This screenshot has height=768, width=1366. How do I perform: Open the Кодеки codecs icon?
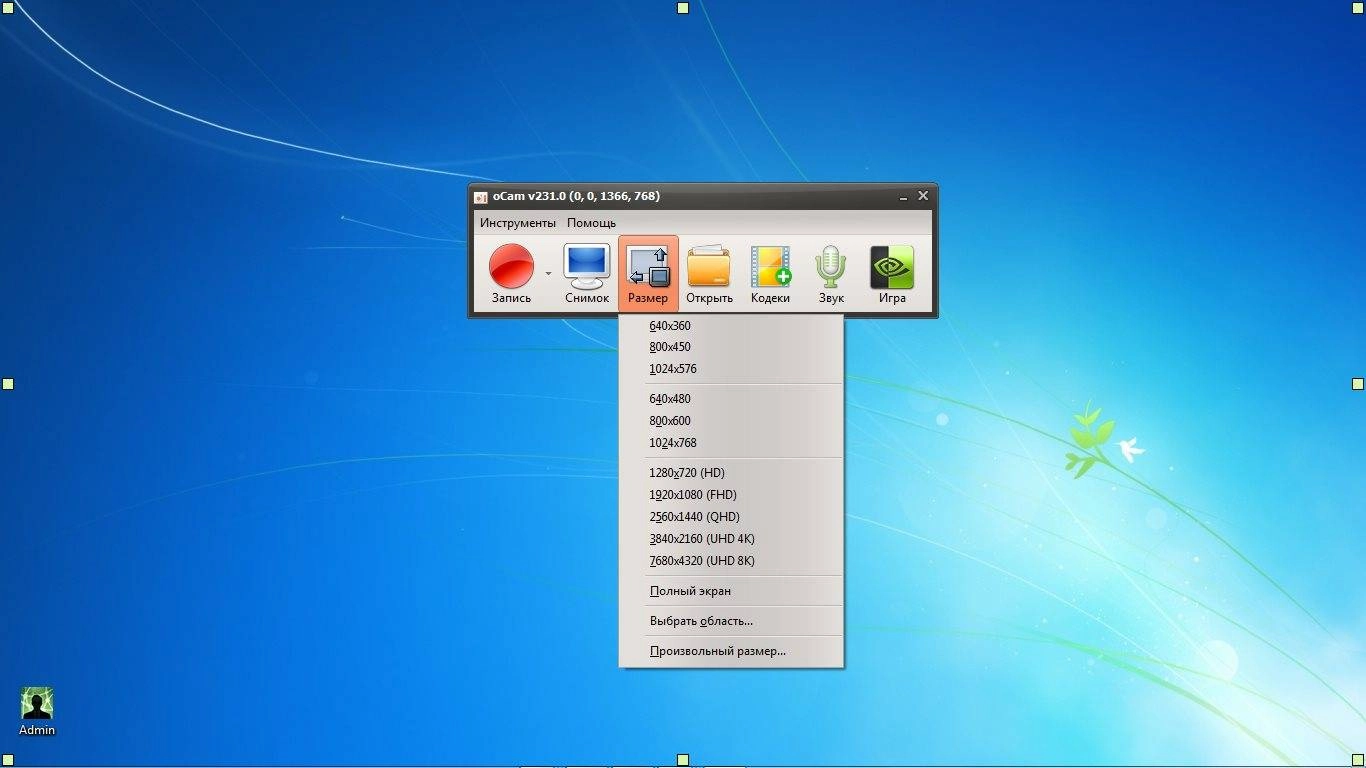click(x=770, y=273)
